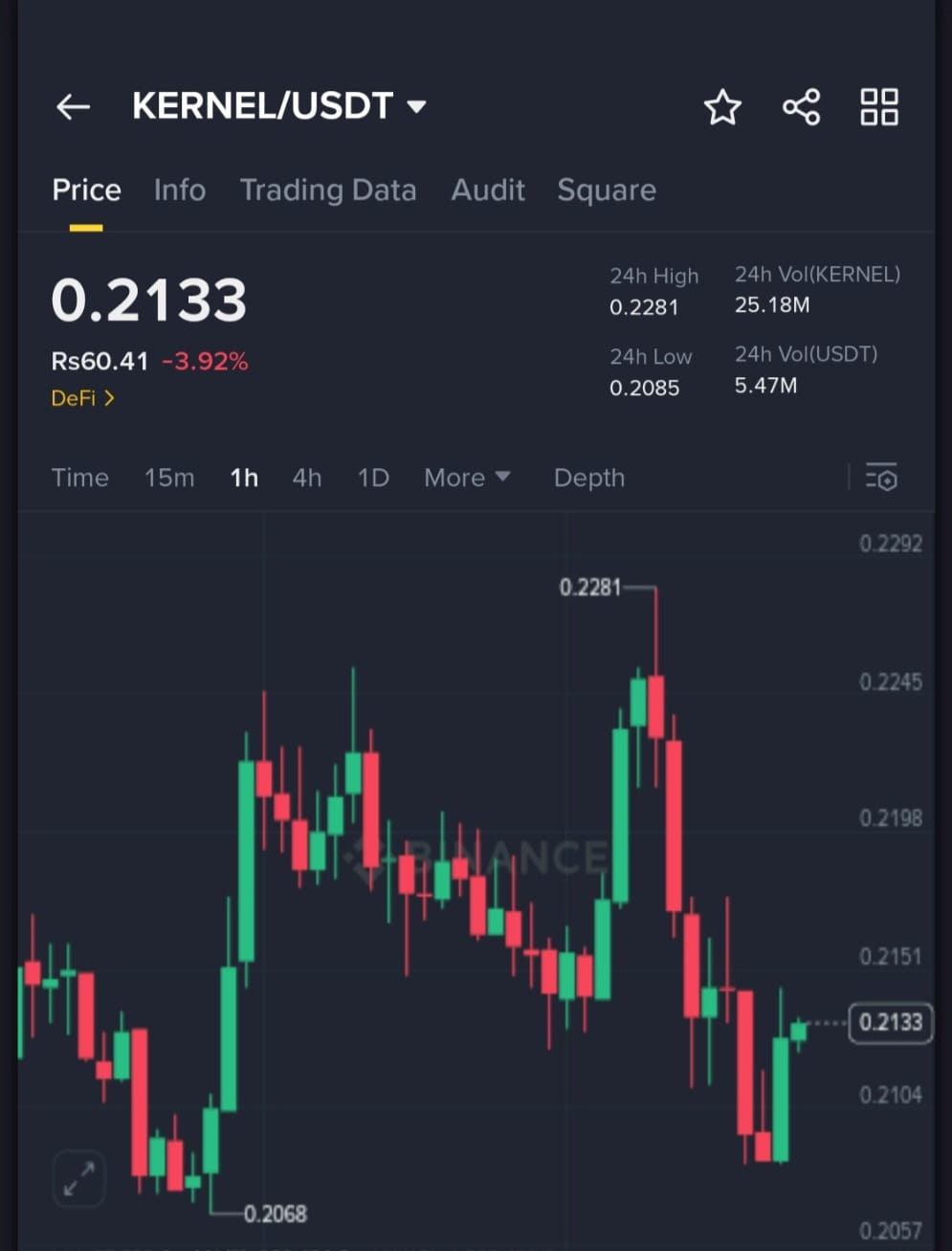Image resolution: width=952 pixels, height=1251 pixels.
Task: Select the 4h interval
Action: point(307,478)
